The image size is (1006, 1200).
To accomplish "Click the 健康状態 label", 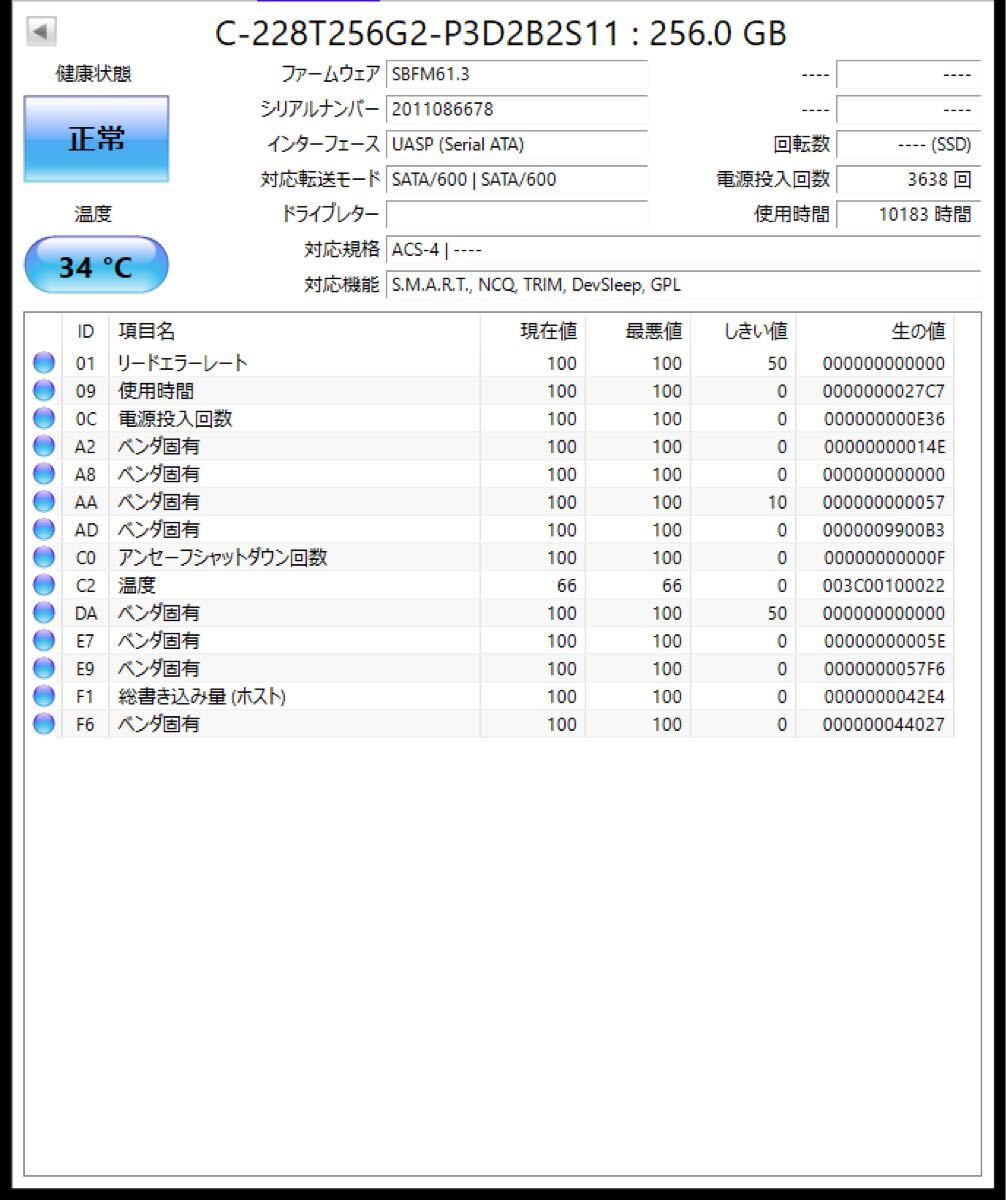I will click(93, 73).
